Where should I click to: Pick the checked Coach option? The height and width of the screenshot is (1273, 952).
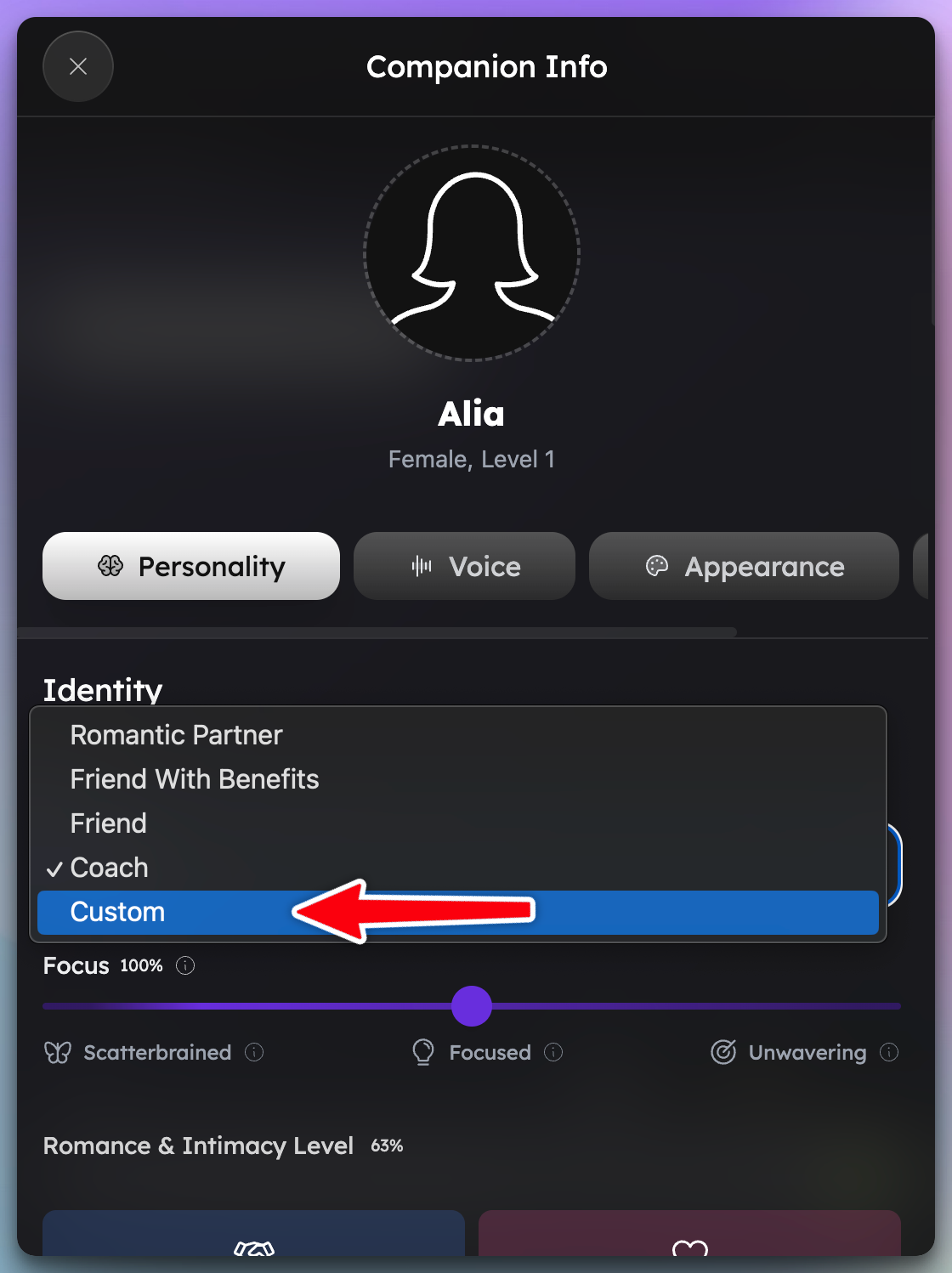(x=109, y=868)
